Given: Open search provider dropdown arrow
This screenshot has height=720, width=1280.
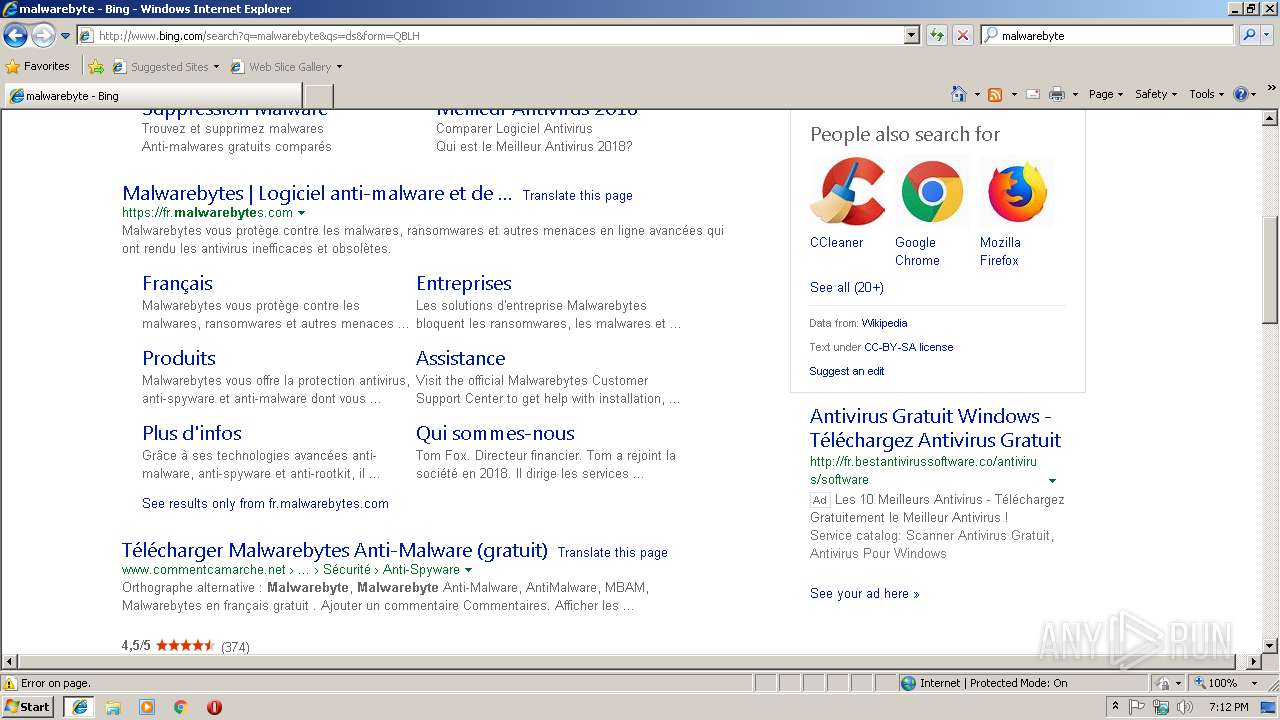Looking at the screenshot, I should pyautogui.click(x=1267, y=35).
